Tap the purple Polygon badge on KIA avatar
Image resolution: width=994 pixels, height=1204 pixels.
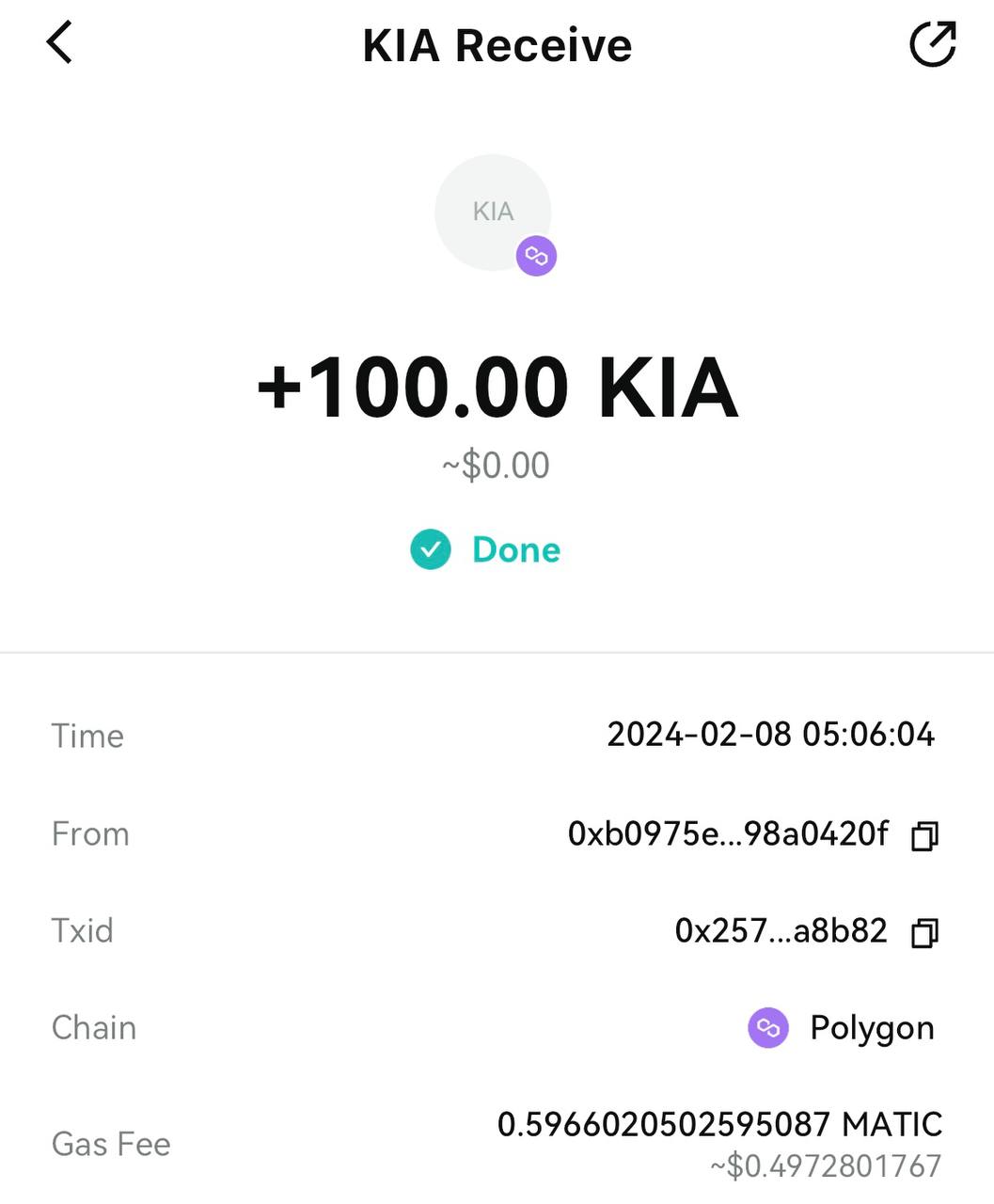point(536,256)
